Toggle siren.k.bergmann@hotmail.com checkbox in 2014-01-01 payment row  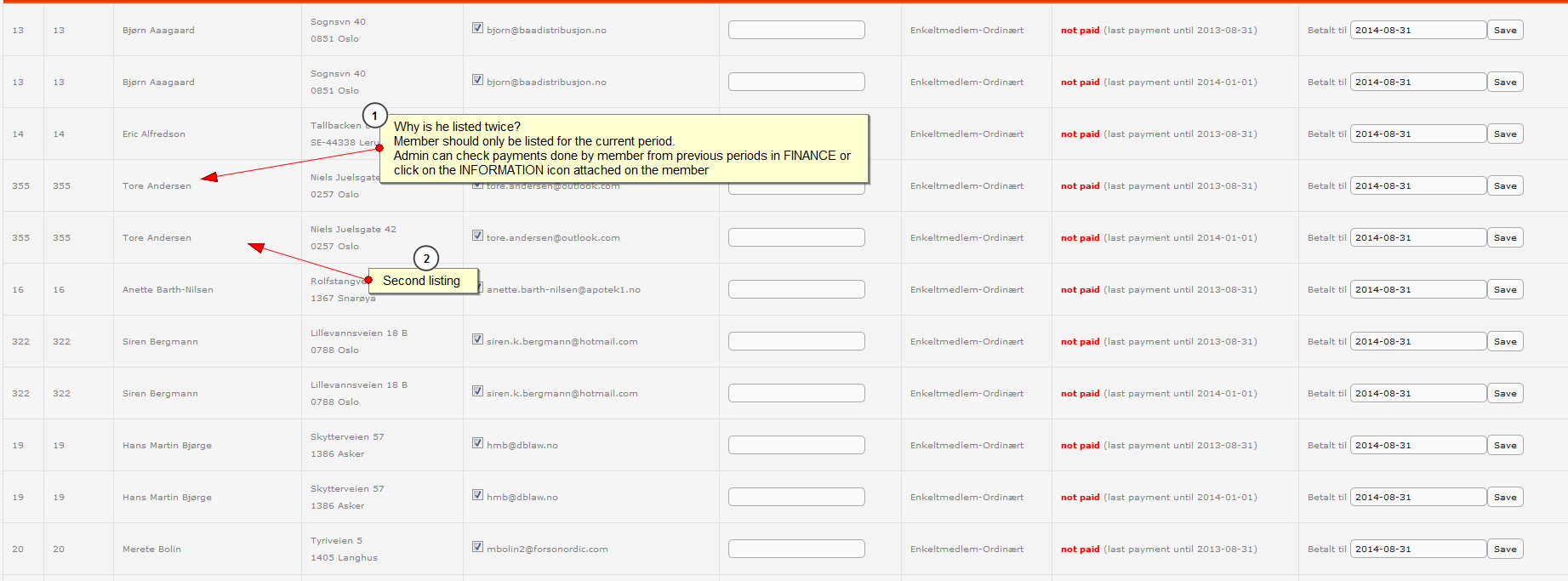[x=477, y=391]
